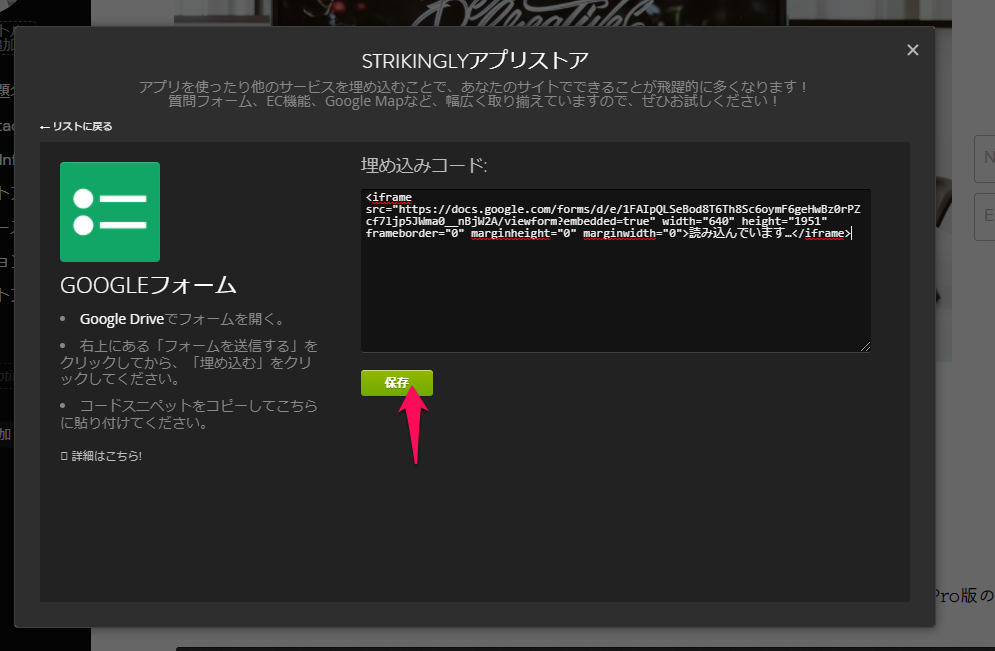Open the Google Drive link in instructions
Viewport: 995px width, 651px height.
[x=122, y=319]
